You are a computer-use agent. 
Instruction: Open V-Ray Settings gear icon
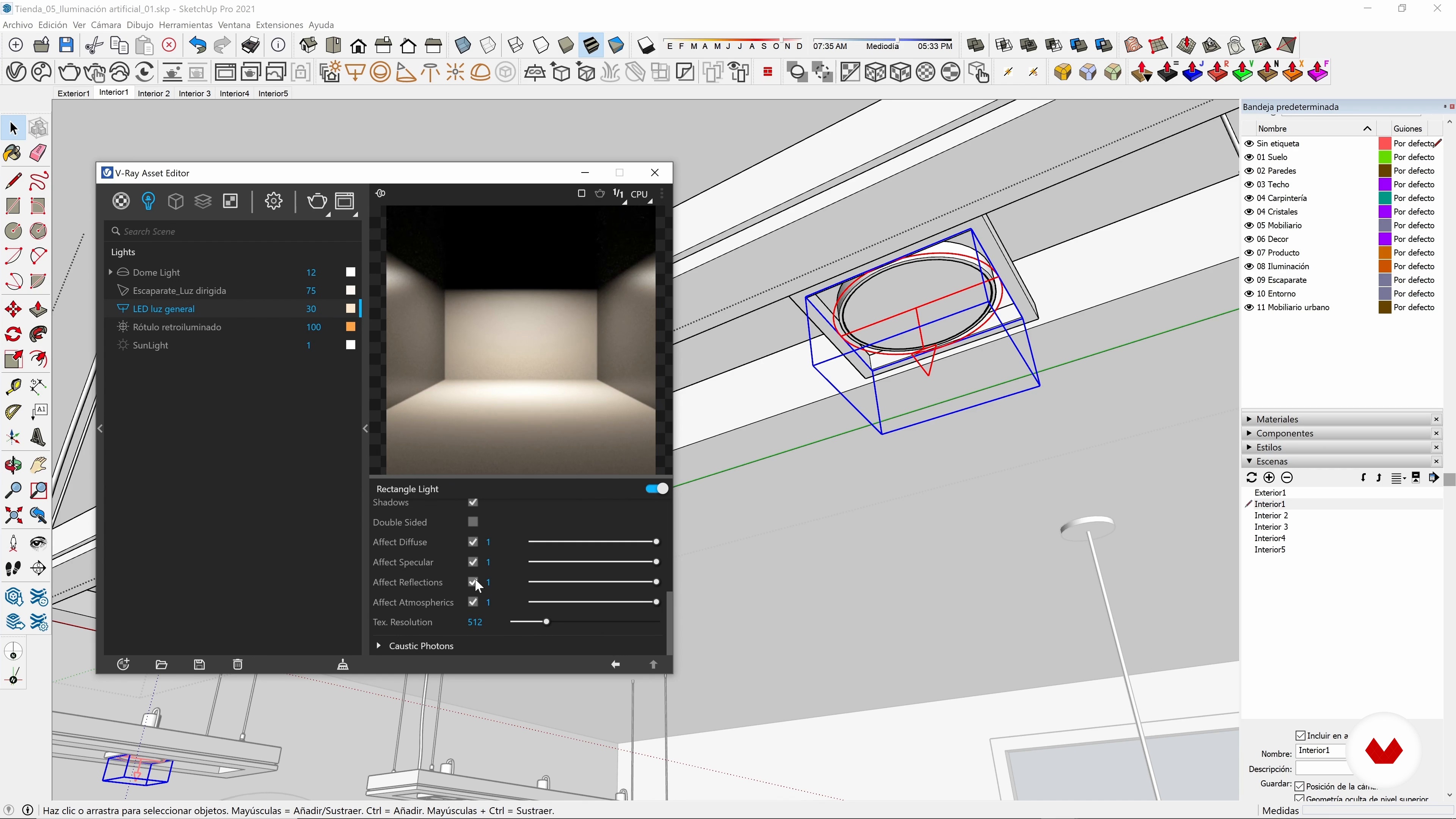pos(273,201)
